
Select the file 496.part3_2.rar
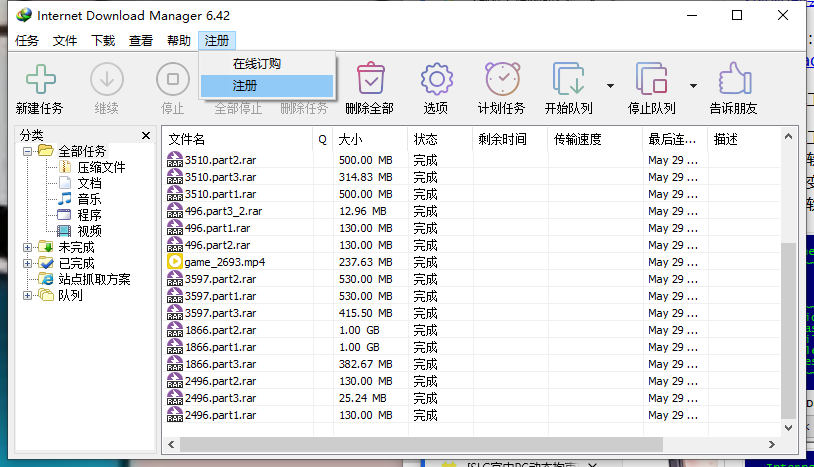point(223,211)
